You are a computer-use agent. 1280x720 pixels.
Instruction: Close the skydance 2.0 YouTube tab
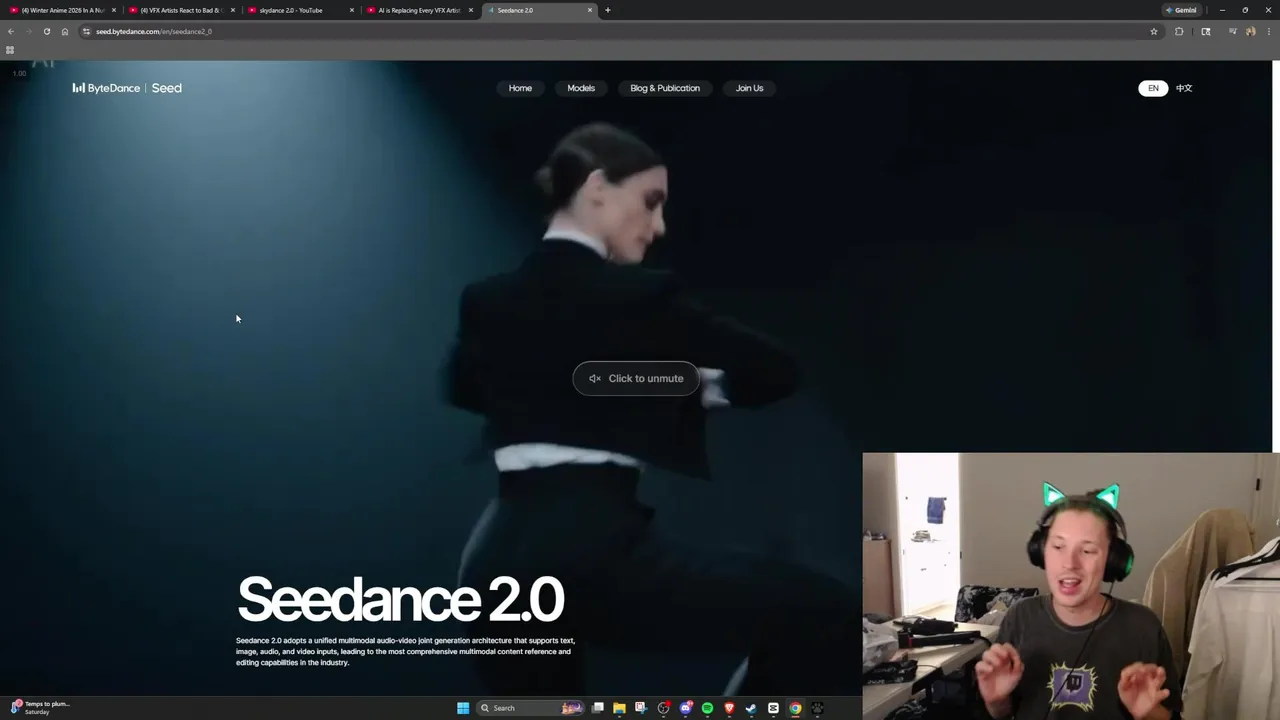click(352, 10)
